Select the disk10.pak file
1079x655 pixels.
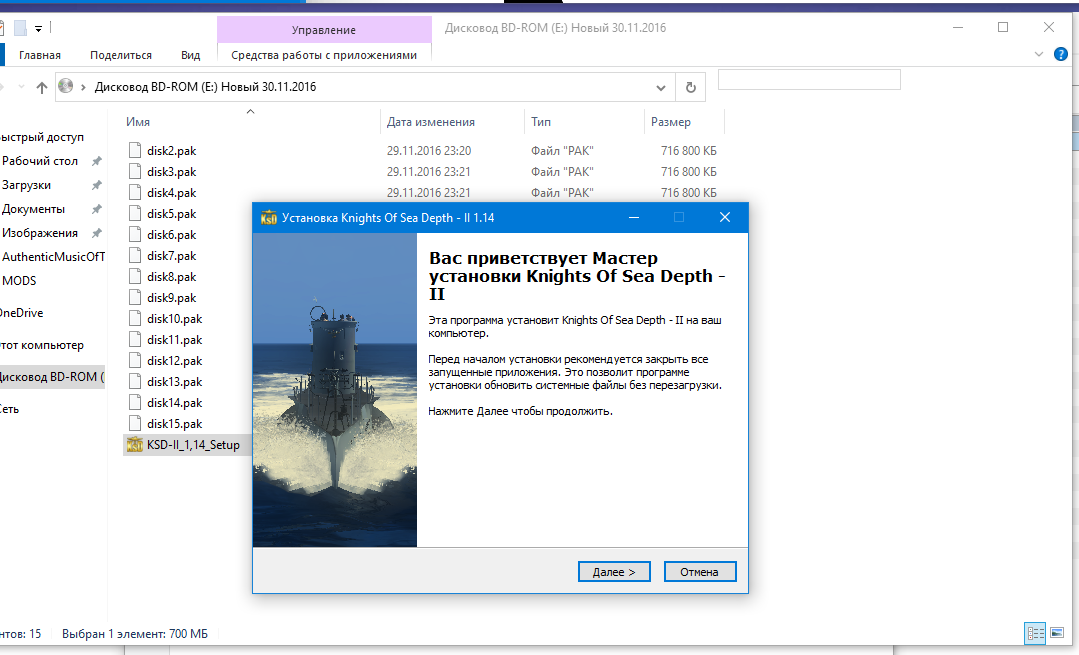coord(175,319)
